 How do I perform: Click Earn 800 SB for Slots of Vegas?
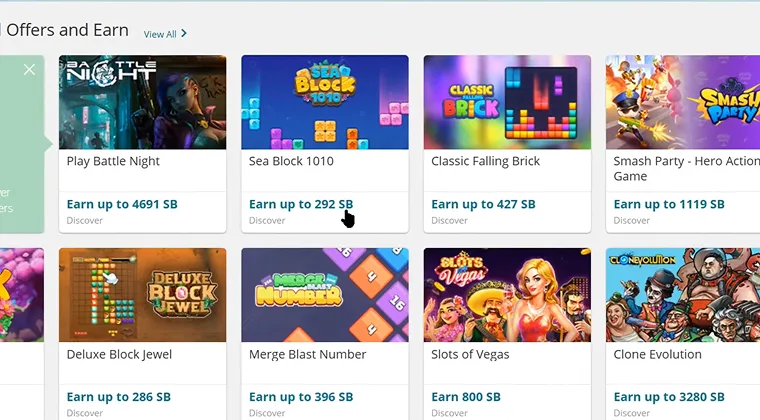[466, 397]
